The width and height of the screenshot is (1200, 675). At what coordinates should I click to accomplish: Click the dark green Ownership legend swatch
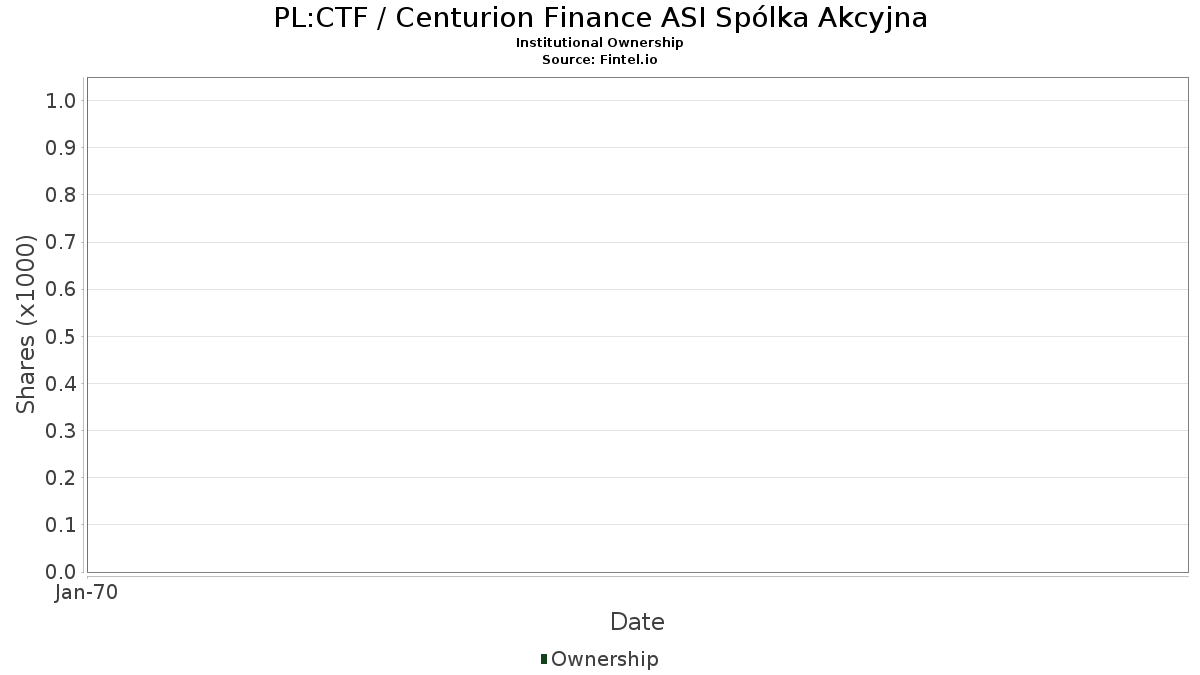(544, 659)
